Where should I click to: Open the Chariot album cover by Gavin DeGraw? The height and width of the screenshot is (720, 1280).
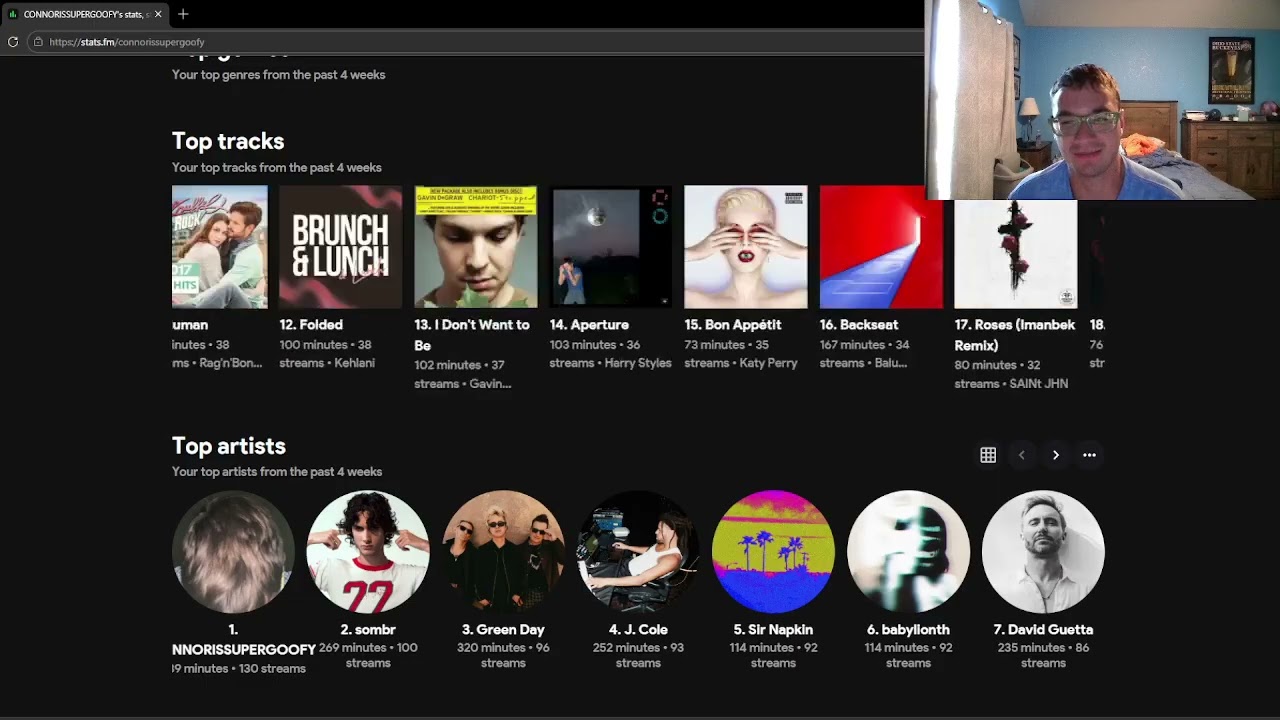coord(475,247)
